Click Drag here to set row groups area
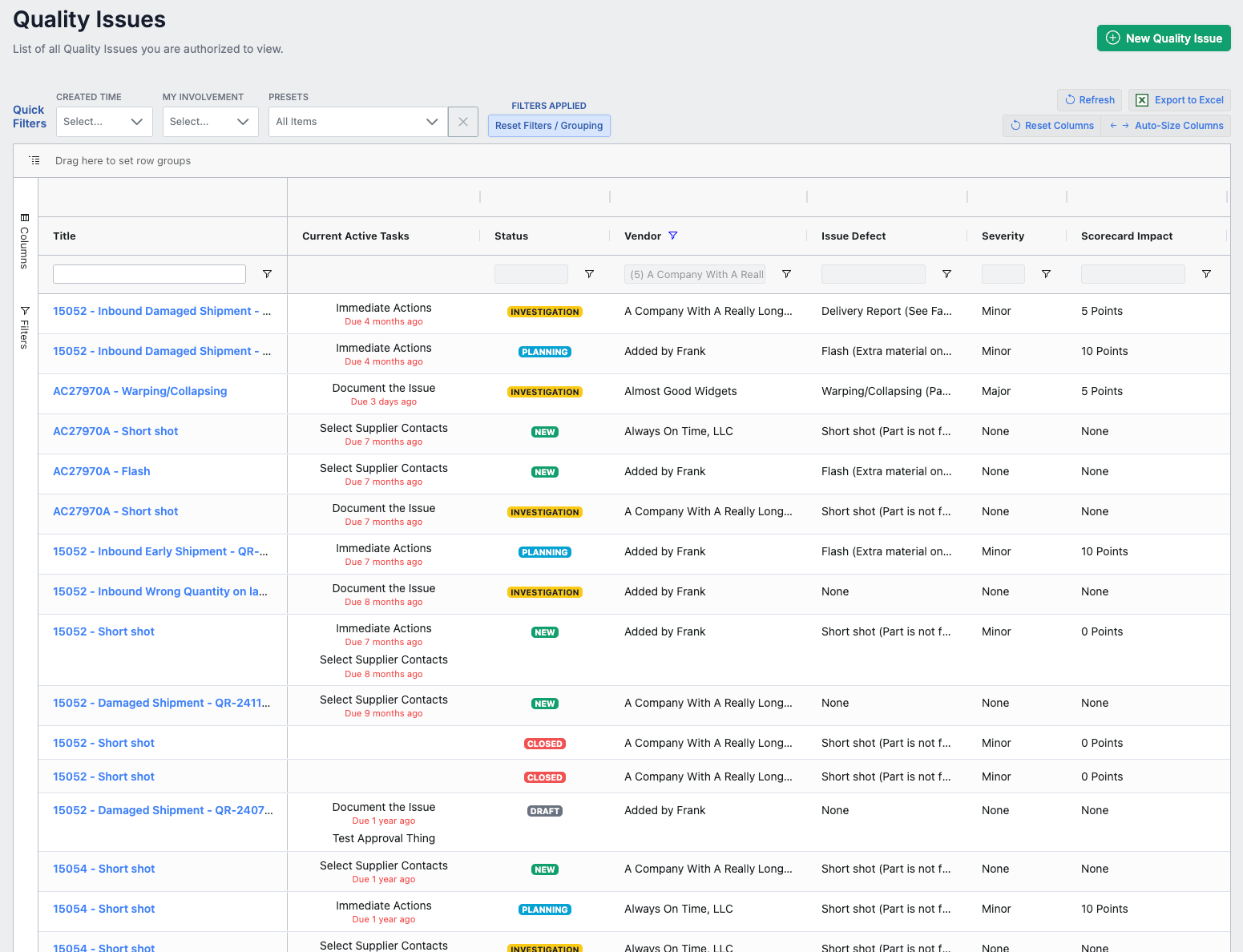This screenshot has width=1243, height=952. (123, 160)
